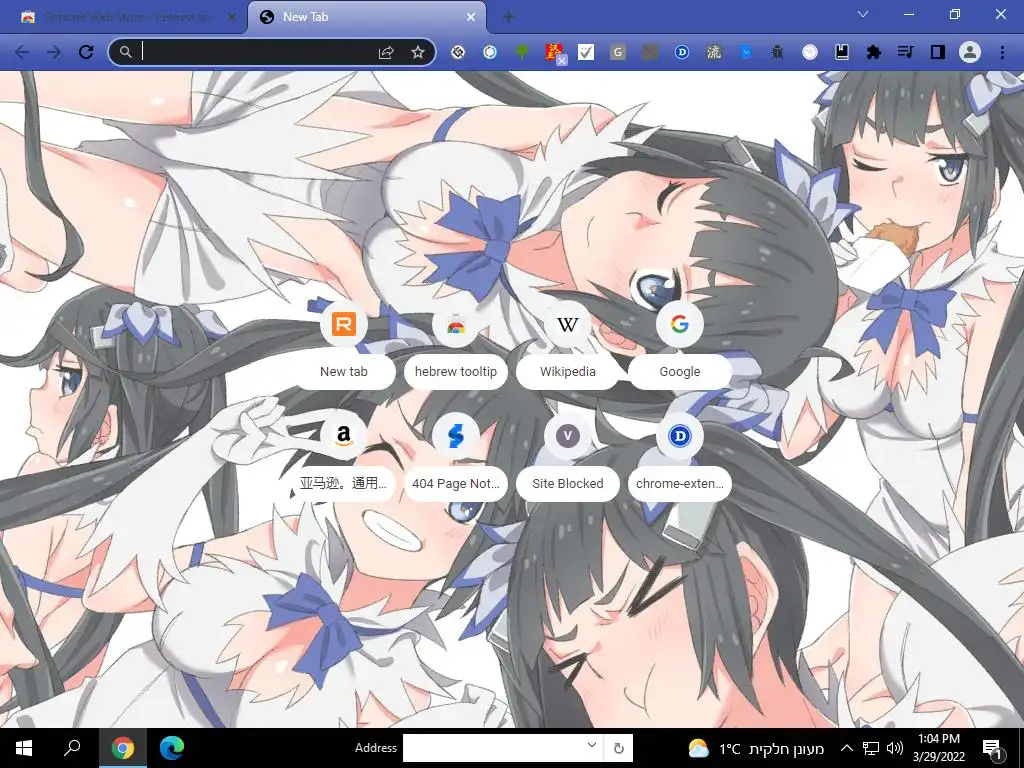Open the network status tray icon
This screenshot has width=1024, height=768.
point(871,748)
